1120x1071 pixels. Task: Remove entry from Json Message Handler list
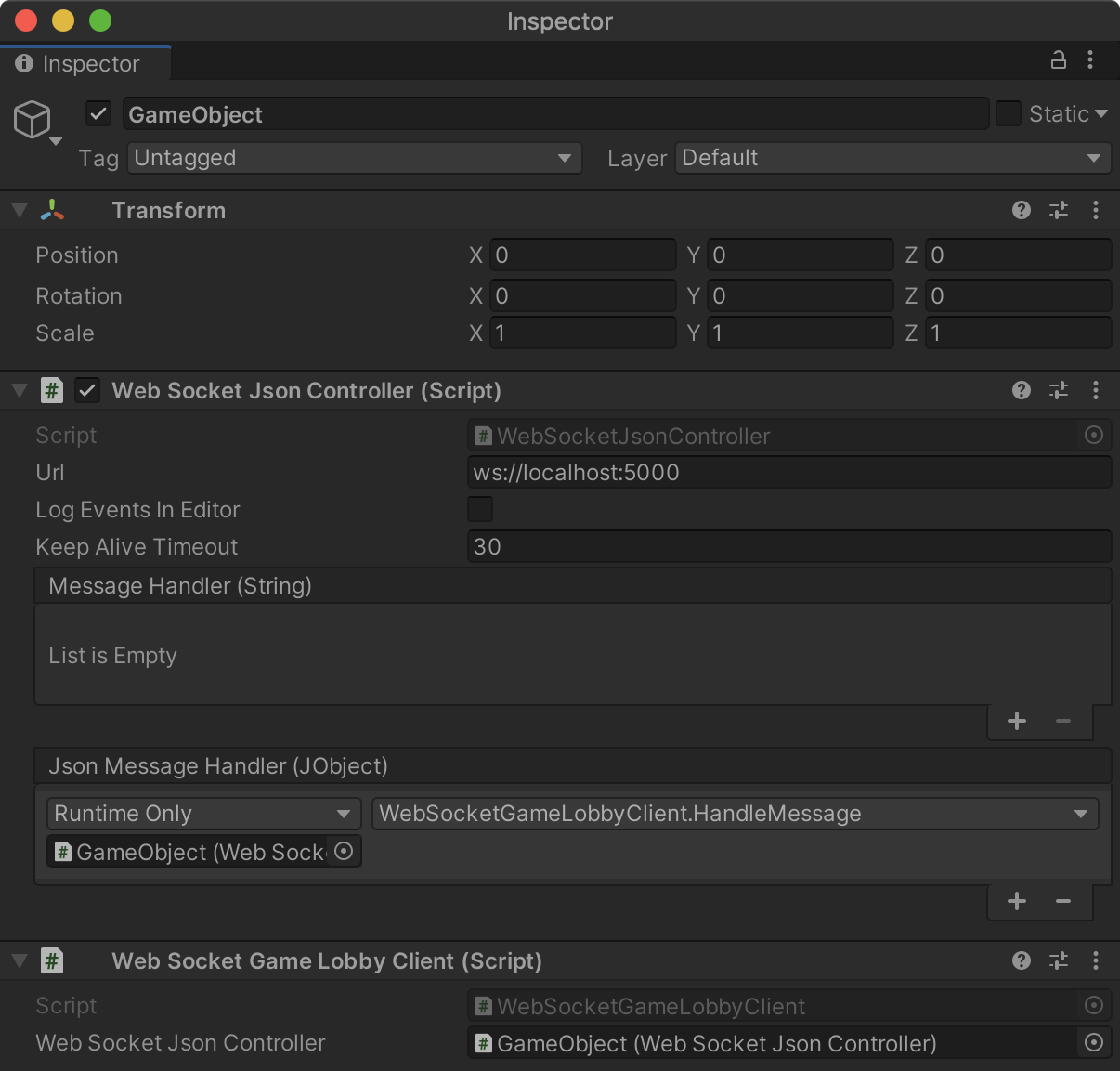tap(1063, 901)
